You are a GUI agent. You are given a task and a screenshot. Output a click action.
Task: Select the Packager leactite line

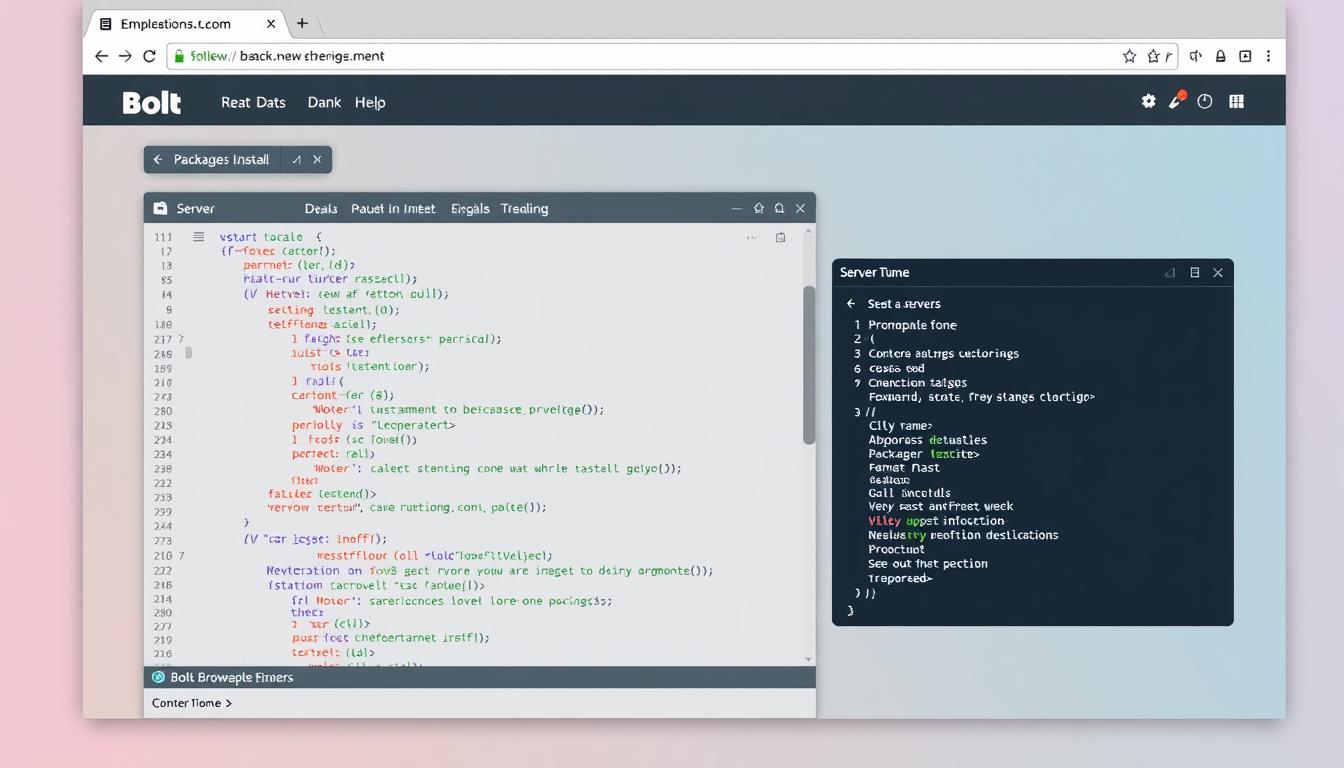tap(924, 454)
